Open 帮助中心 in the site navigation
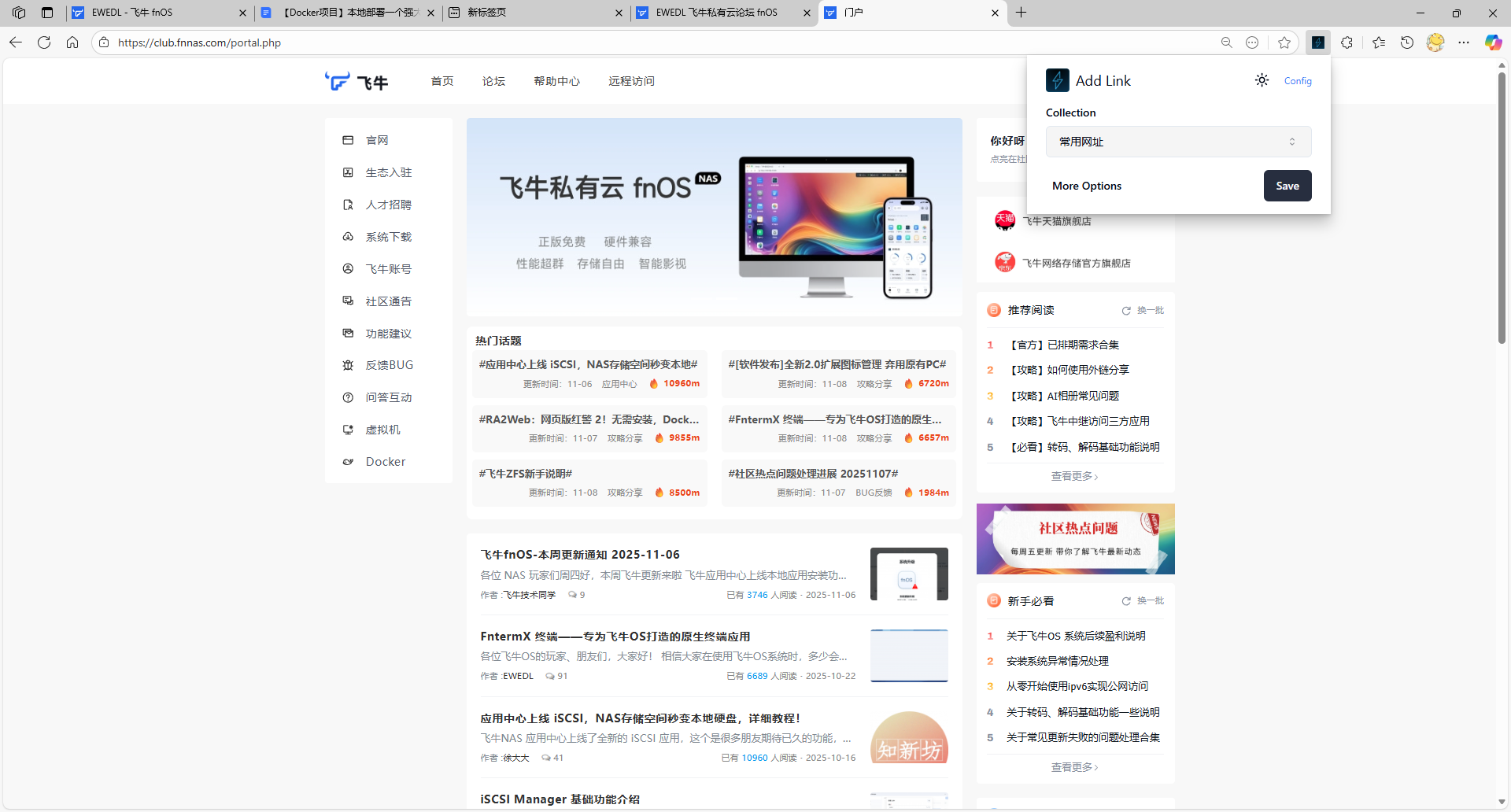Image resolution: width=1511 pixels, height=812 pixels. [x=556, y=81]
